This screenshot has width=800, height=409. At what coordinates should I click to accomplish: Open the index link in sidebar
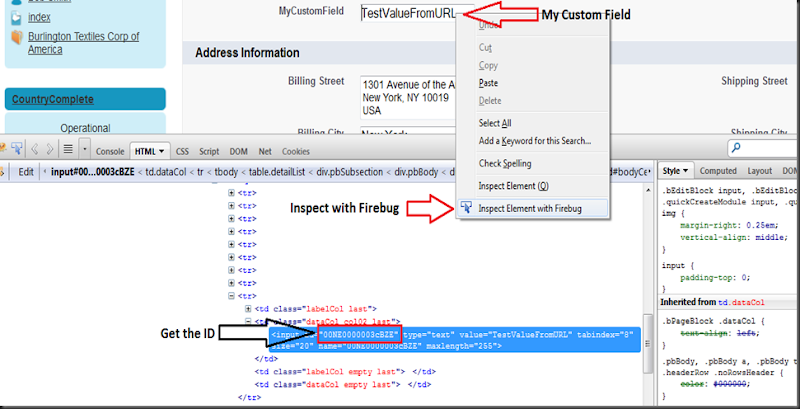coord(39,17)
